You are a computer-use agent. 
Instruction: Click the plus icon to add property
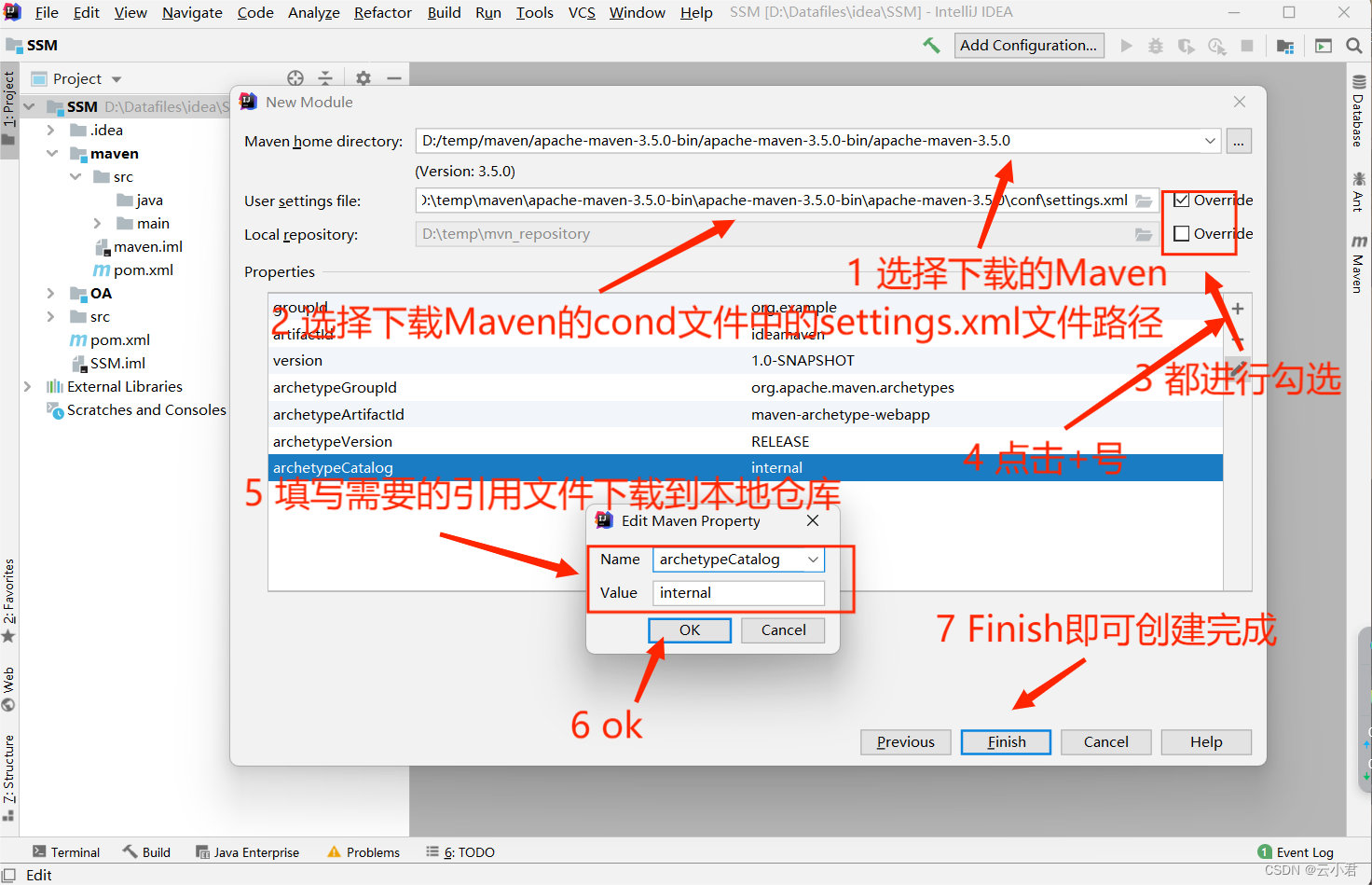[x=1238, y=309]
